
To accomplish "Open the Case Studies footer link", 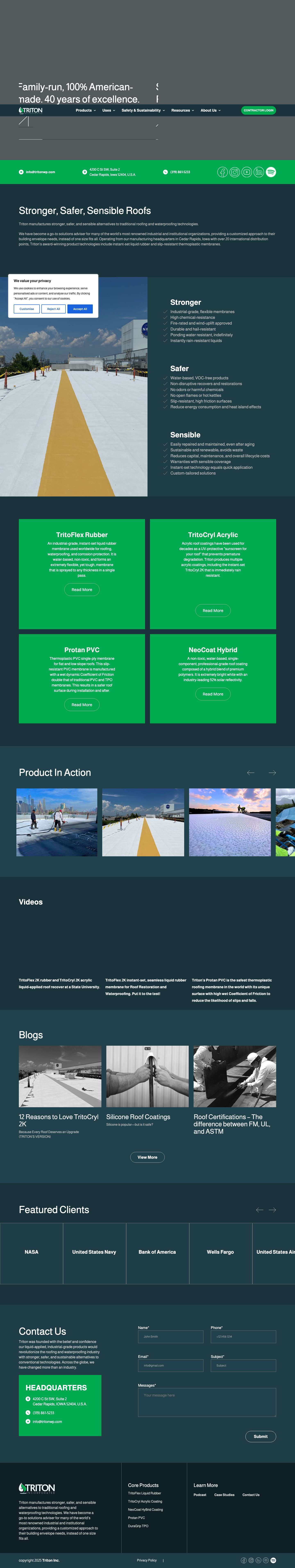I will pyautogui.click(x=225, y=1495).
